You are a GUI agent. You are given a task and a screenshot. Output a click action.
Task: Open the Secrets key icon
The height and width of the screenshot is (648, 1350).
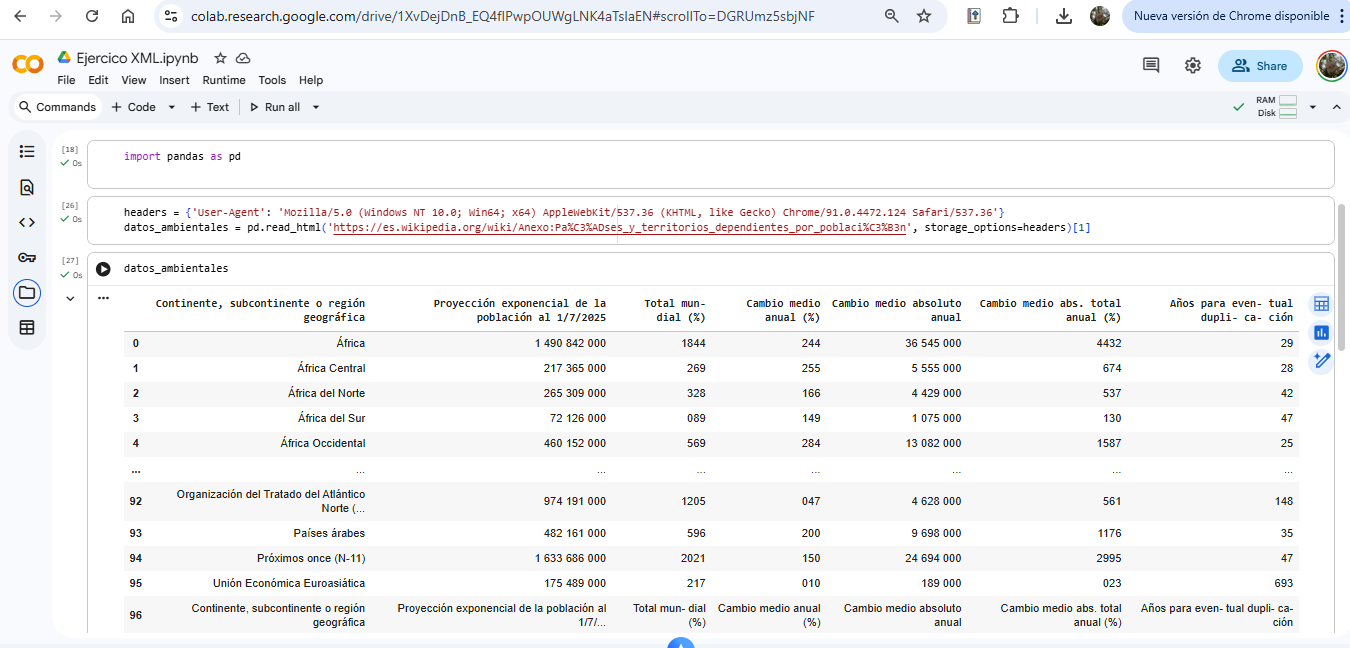(x=27, y=257)
